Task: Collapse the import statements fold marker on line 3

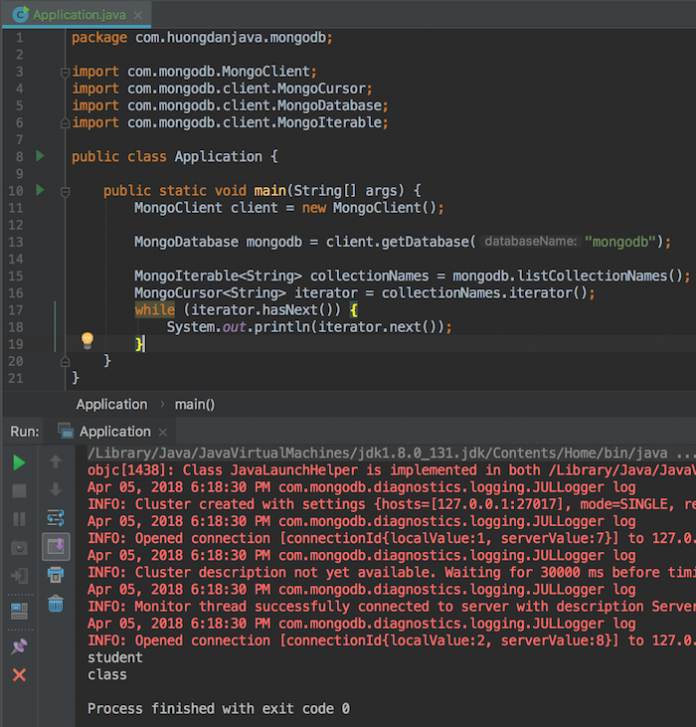Action: (x=67, y=72)
